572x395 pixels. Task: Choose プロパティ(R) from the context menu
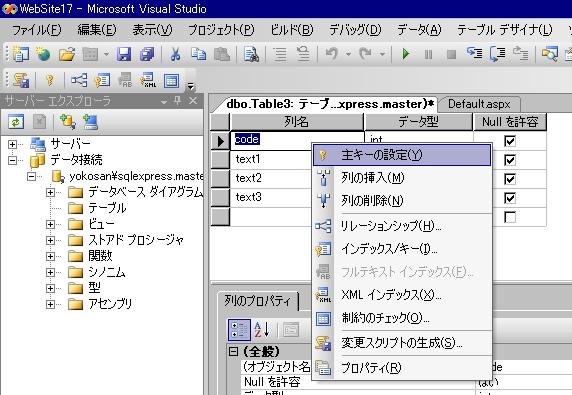(402, 368)
